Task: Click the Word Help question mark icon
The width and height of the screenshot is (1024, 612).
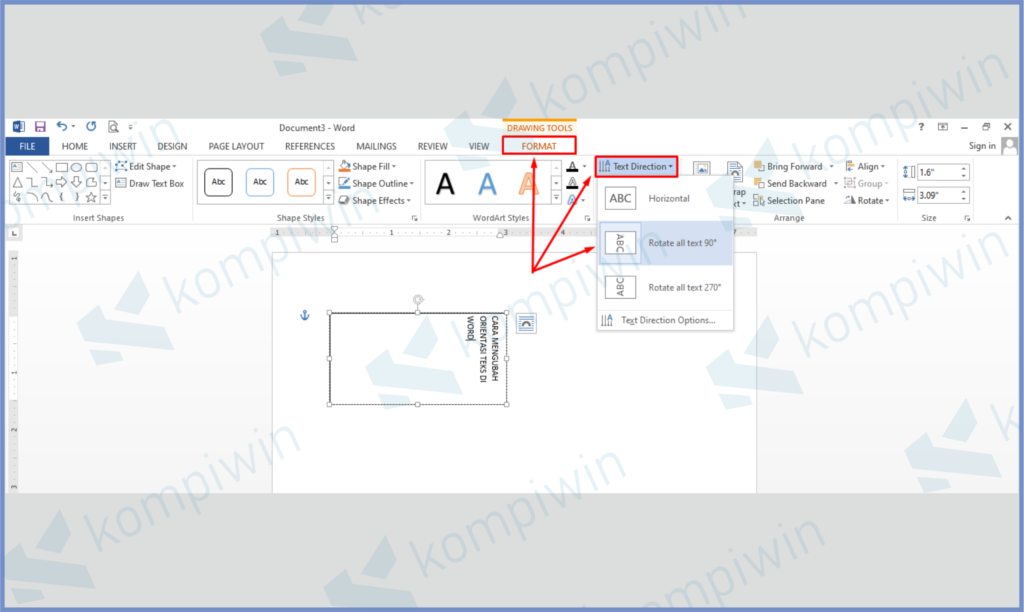Action: pos(921,127)
